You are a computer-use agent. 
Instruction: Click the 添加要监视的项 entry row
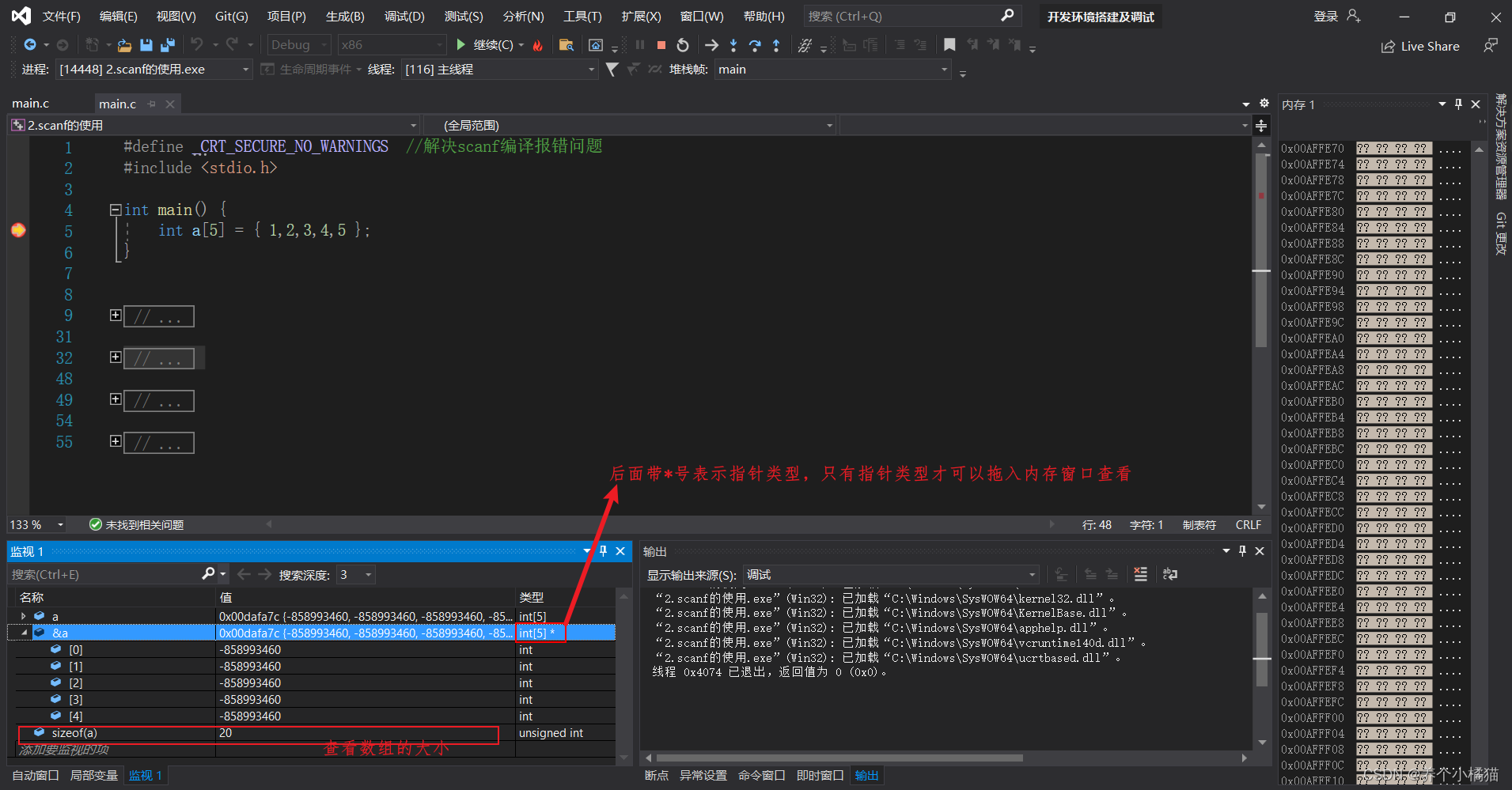(314, 750)
